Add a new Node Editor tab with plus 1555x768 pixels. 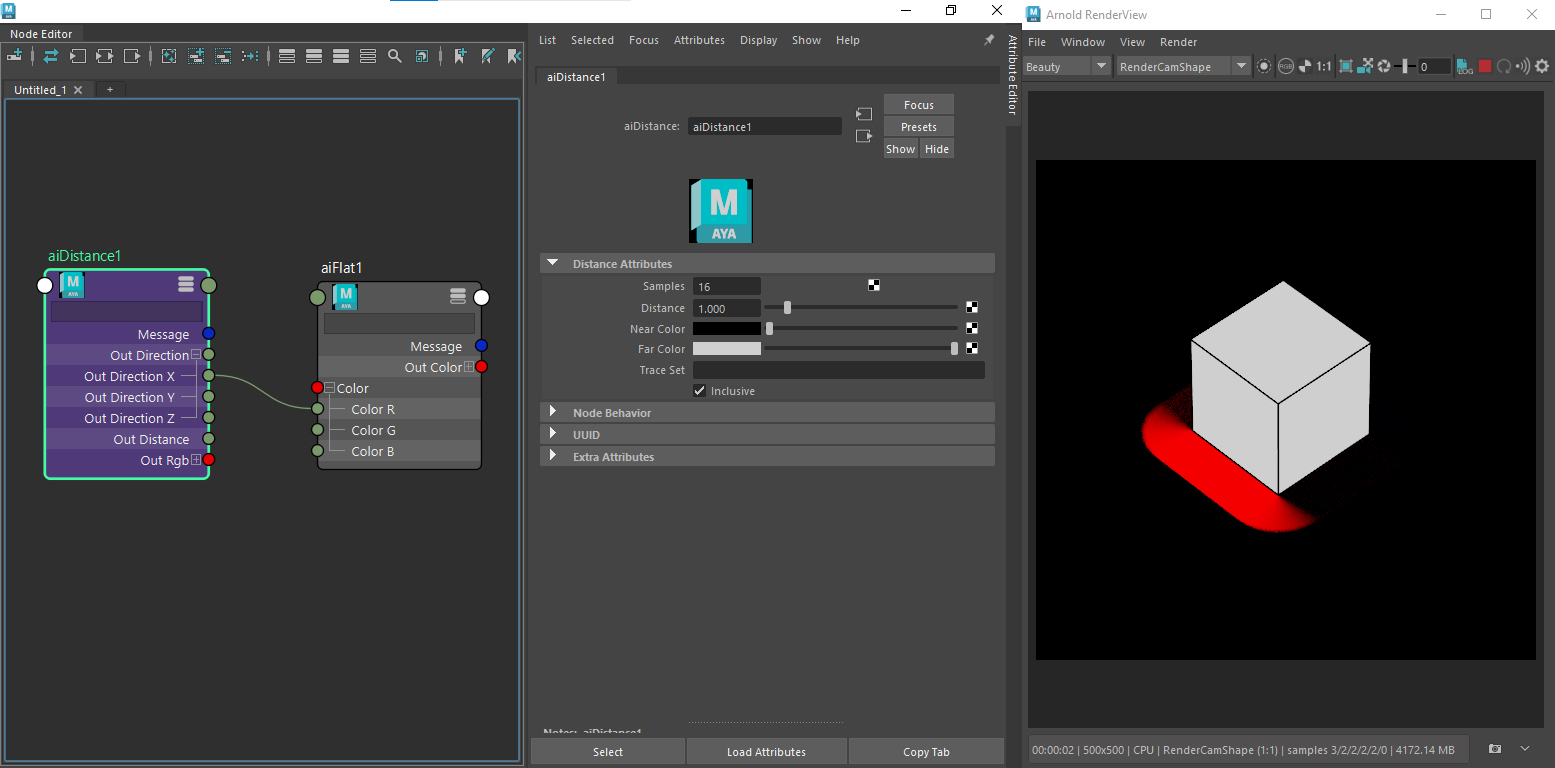coord(110,90)
